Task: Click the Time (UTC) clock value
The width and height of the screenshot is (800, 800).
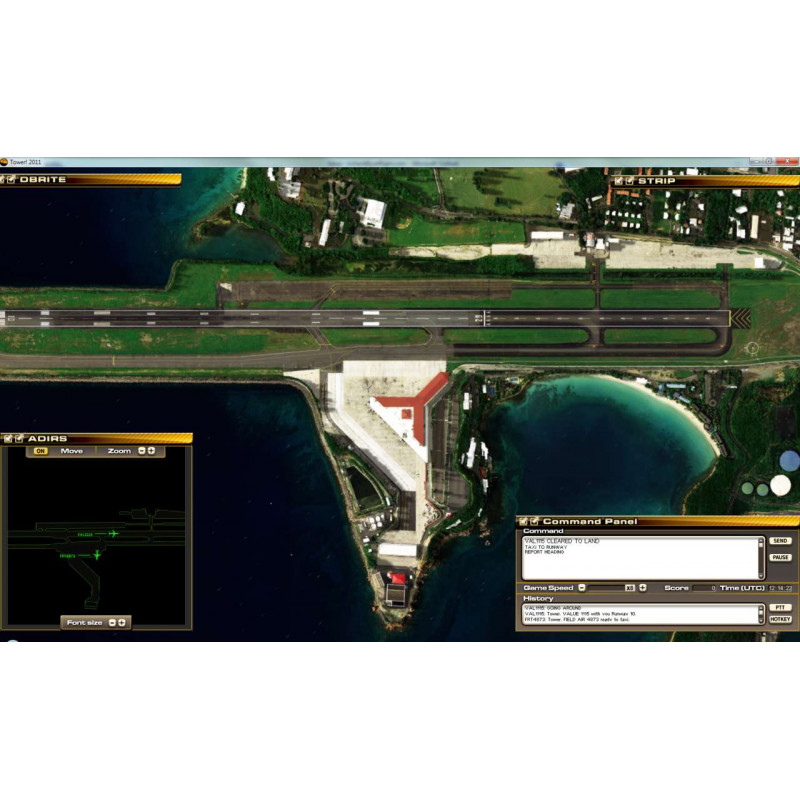Action: coord(780,588)
